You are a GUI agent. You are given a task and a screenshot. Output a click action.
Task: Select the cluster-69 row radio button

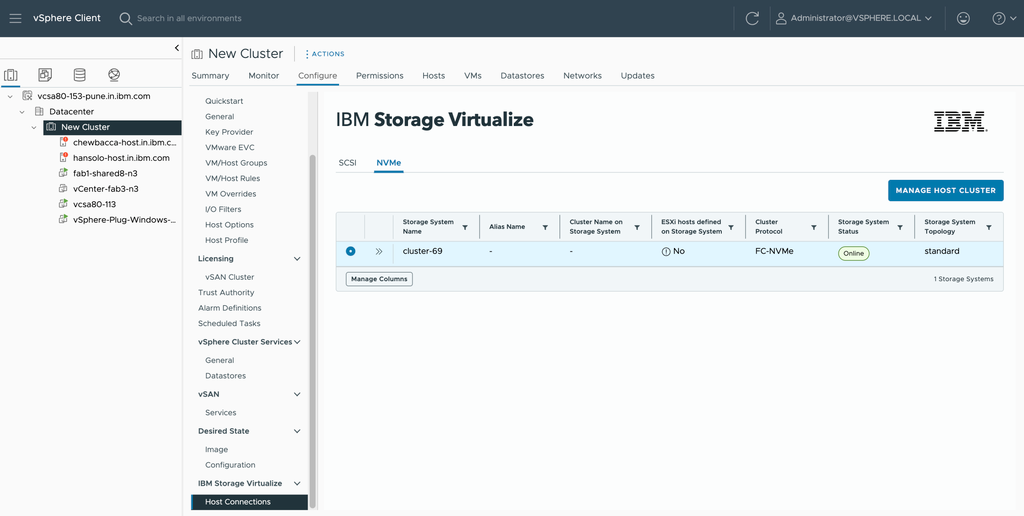pyautogui.click(x=351, y=251)
